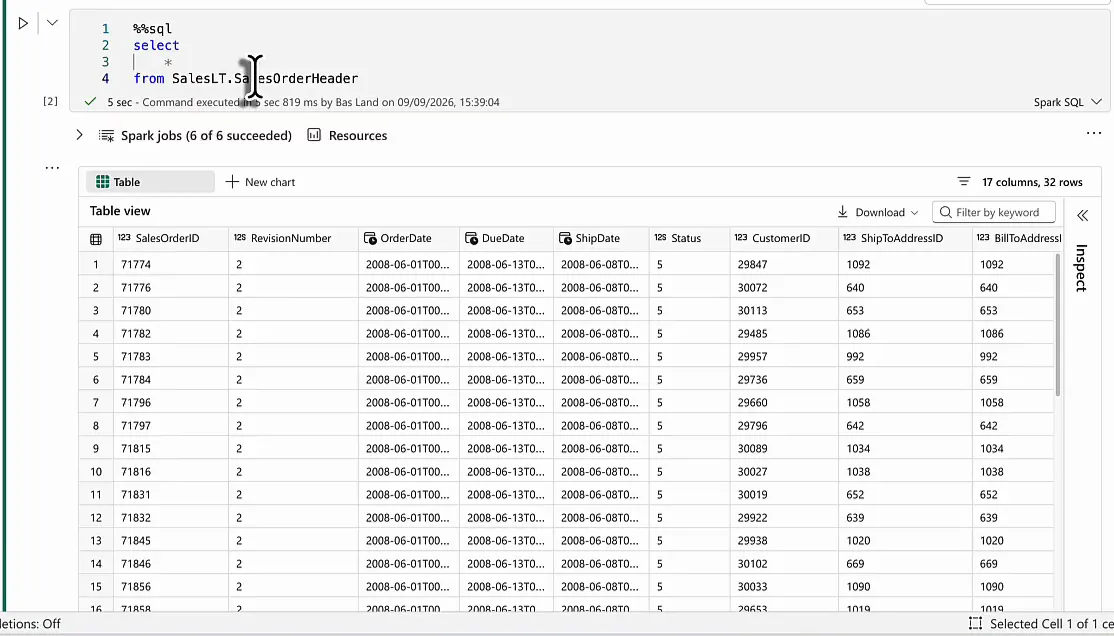Click the SalesOrderID numeric type icon

tap(124, 237)
